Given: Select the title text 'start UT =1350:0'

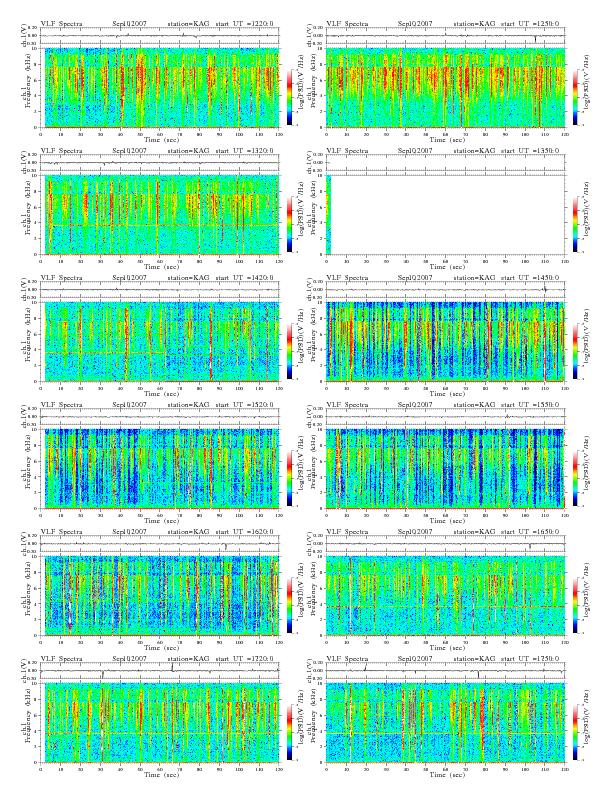Looking at the screenshot, I should (x=531, y=151).
